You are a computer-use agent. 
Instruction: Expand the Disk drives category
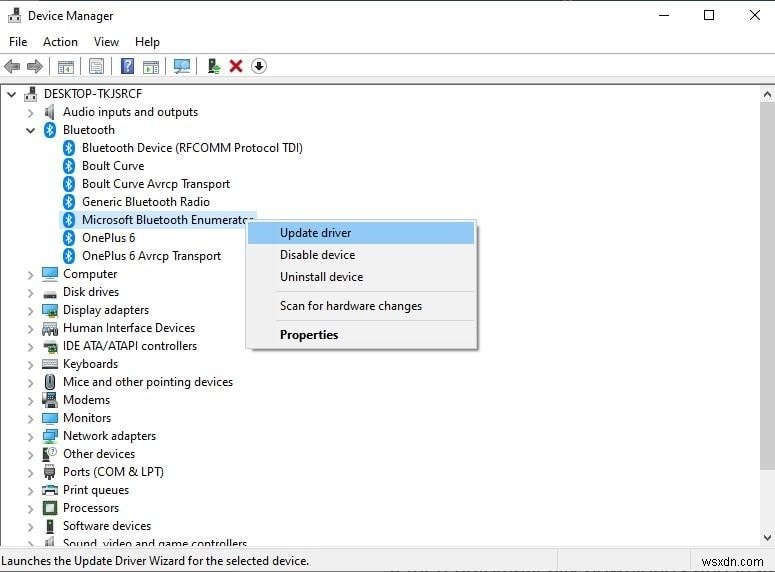(x=31, y=293)
